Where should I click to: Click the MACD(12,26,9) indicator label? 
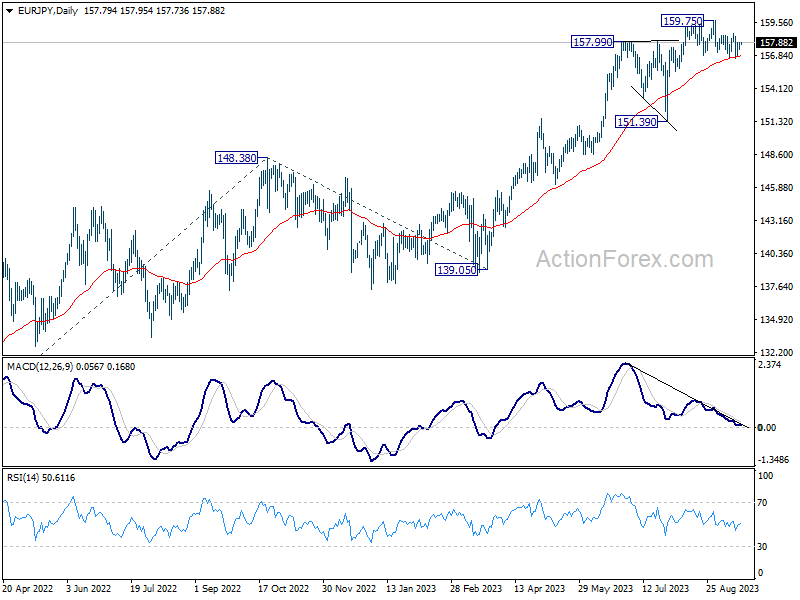(x=40, y=367)
